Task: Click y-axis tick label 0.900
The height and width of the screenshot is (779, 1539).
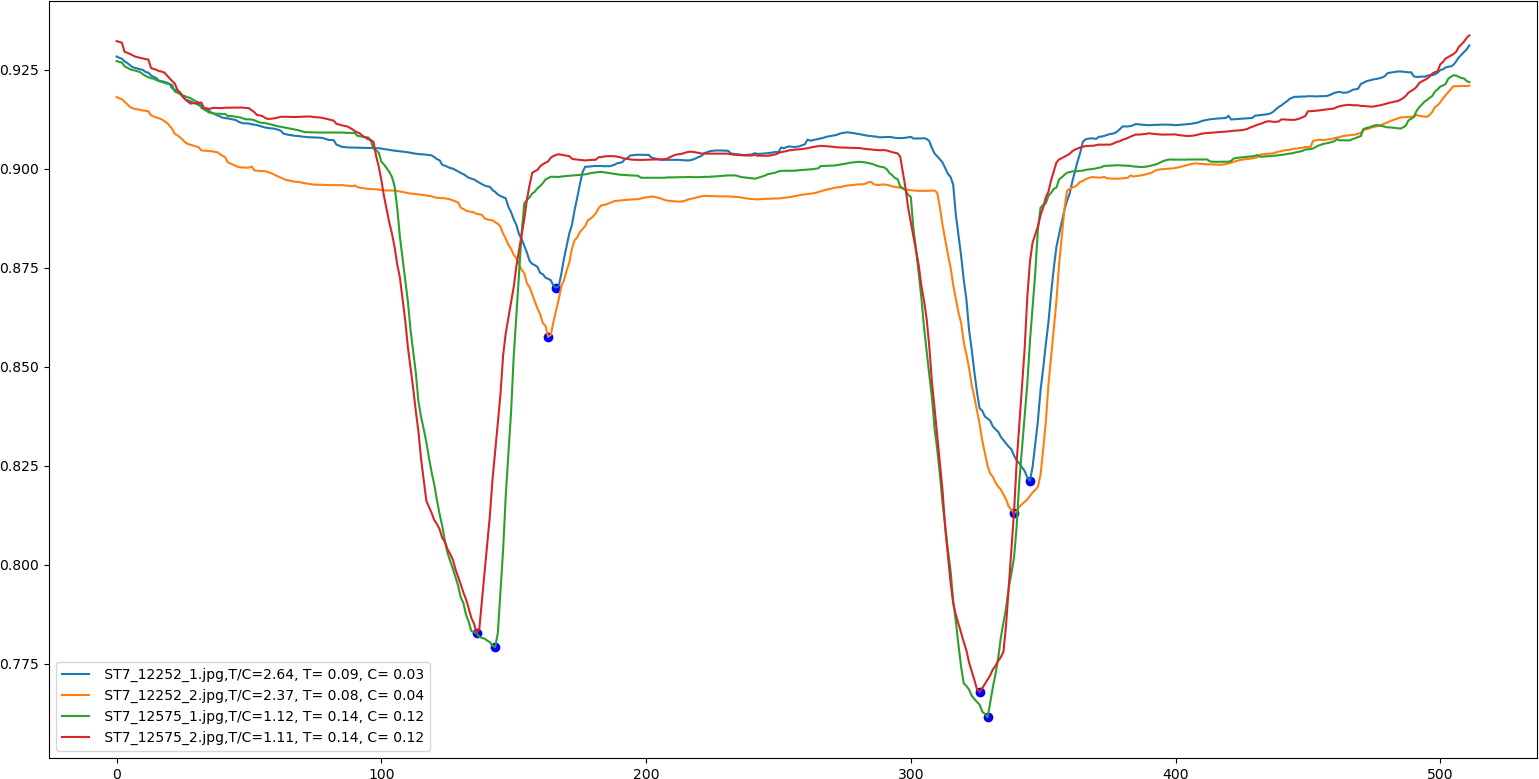Action: (21, 170)
